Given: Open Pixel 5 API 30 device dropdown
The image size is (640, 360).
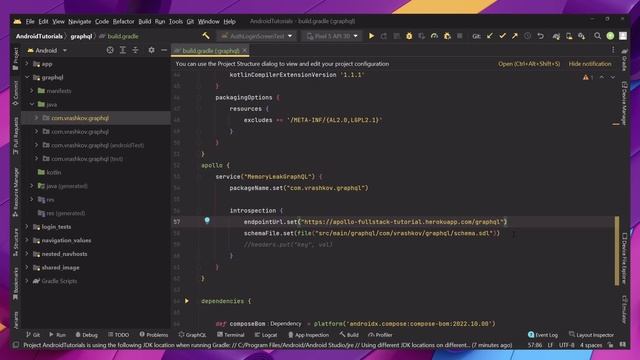Looking at the screenshot, I should [x=332, y=36].
